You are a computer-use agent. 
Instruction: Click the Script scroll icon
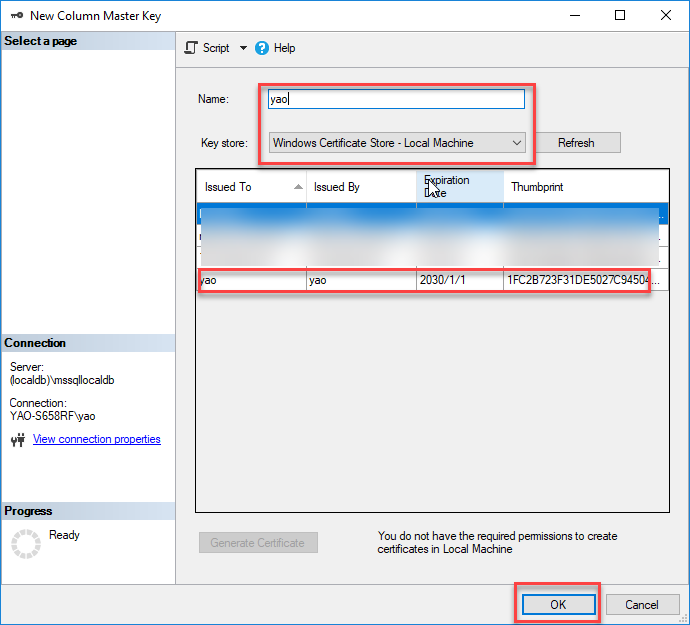[x=191, y=48]
